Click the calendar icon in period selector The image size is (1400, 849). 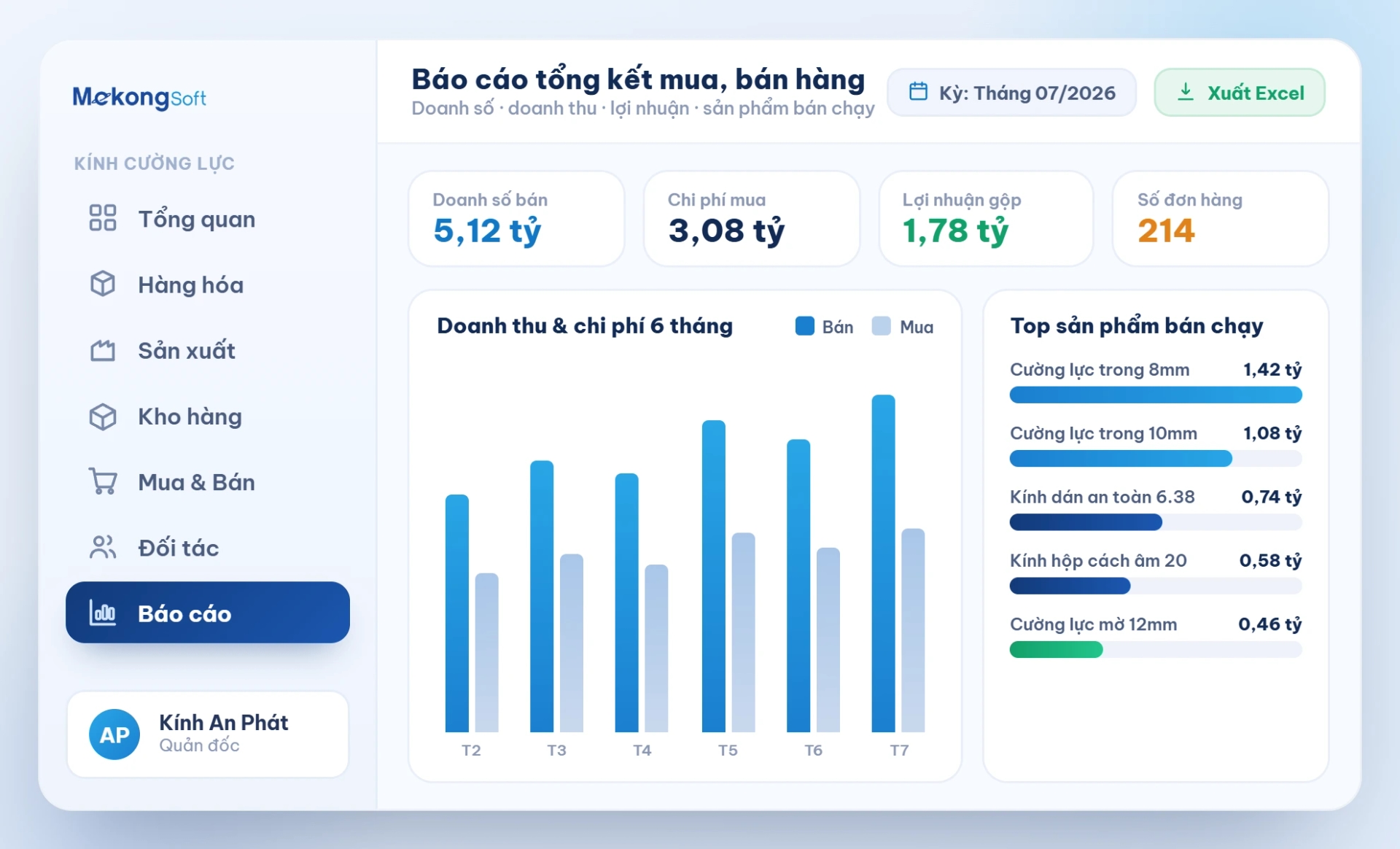919,92
